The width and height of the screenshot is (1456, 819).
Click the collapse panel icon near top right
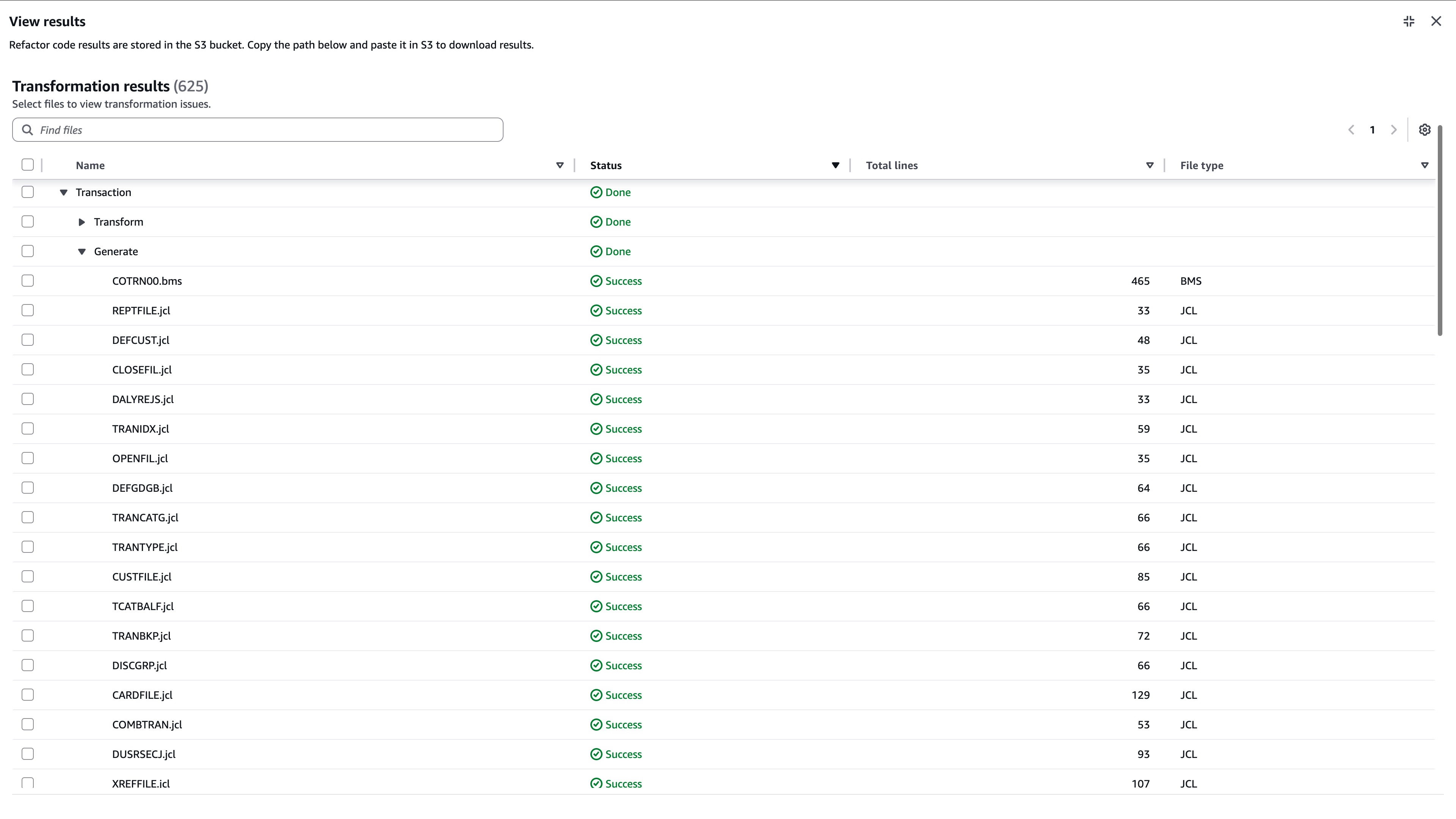(x=1409, y=21)
